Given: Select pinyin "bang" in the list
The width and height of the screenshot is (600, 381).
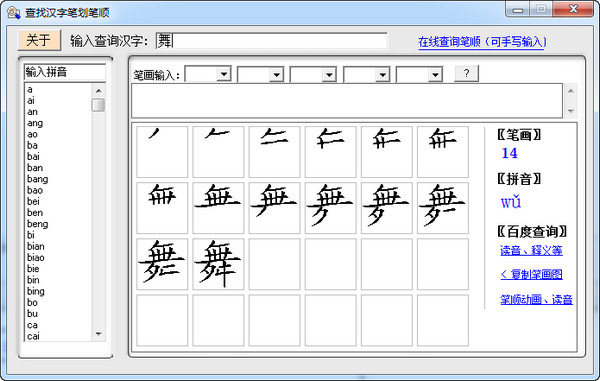Looking at the screenshot, I should click(38, 179).
